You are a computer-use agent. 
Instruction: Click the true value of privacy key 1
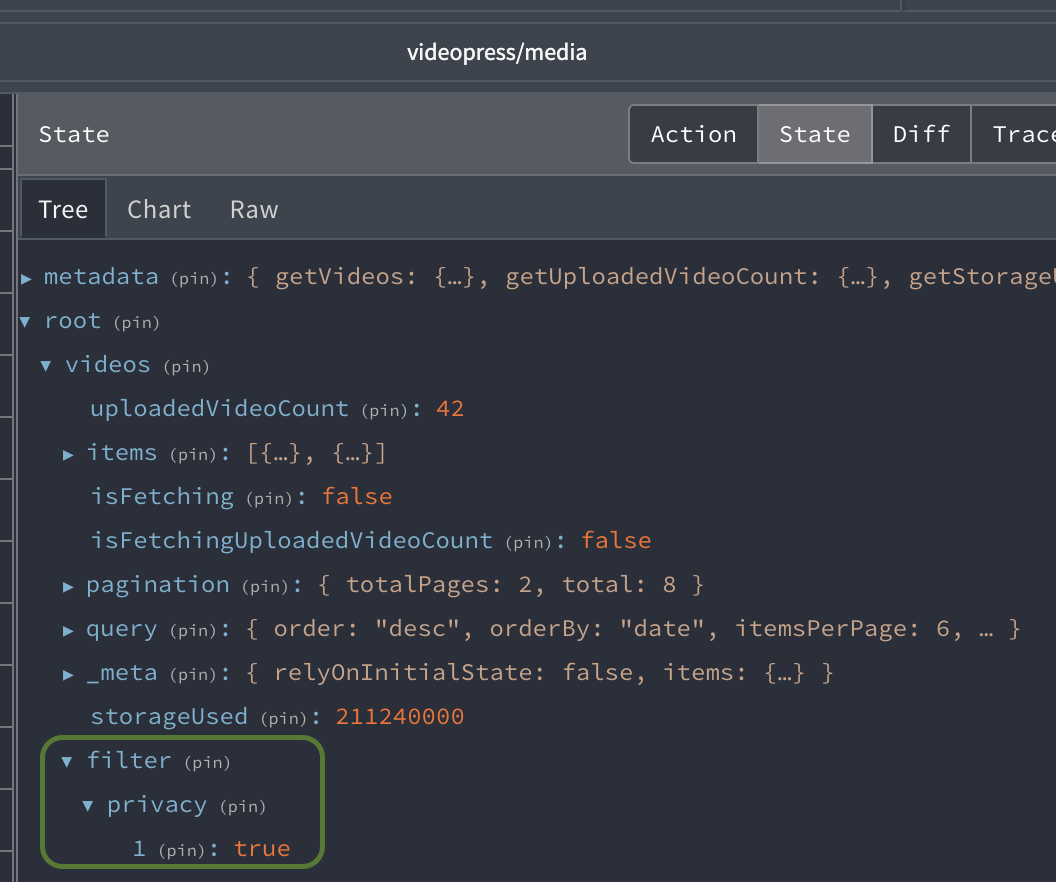(x=262, y=848)
